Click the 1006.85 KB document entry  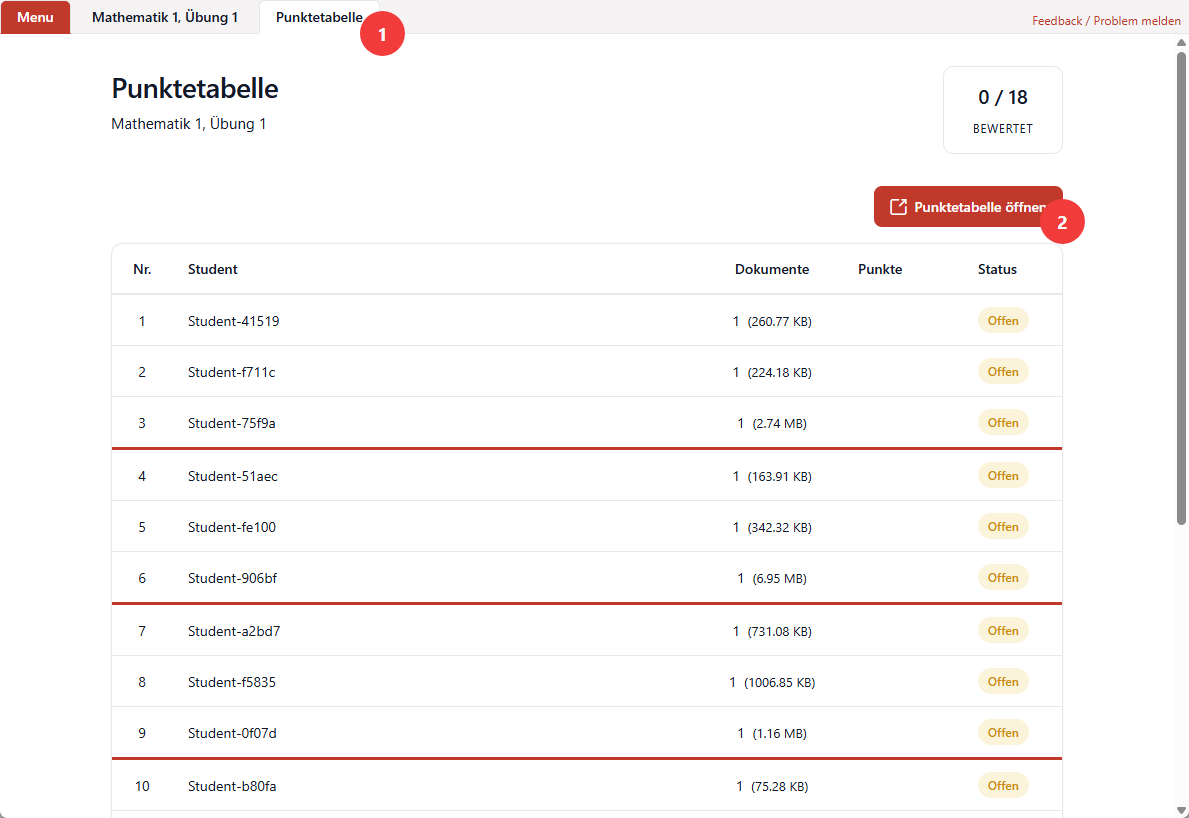(772, 682)
